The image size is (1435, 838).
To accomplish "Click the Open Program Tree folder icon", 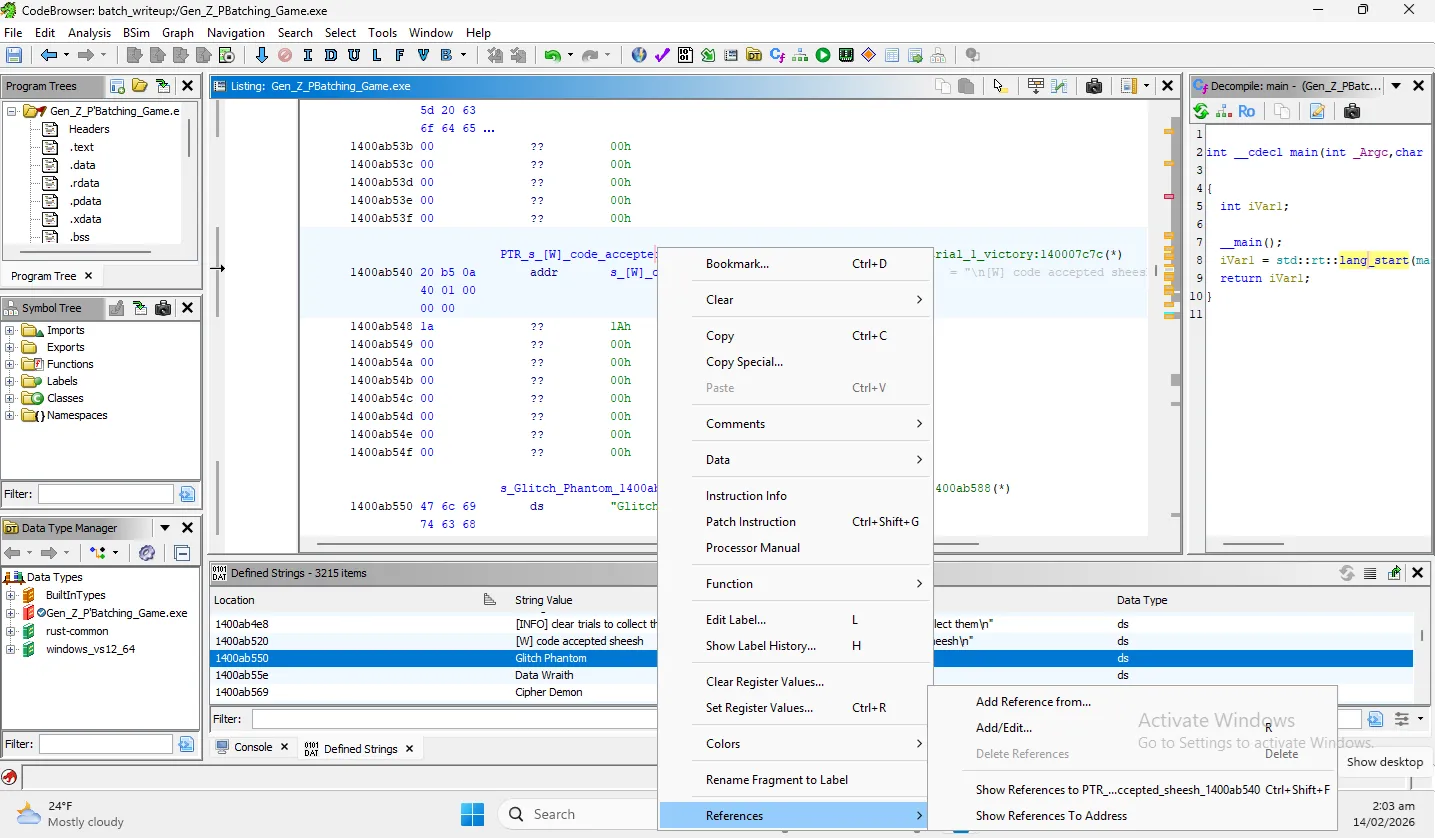I will 140,86.
